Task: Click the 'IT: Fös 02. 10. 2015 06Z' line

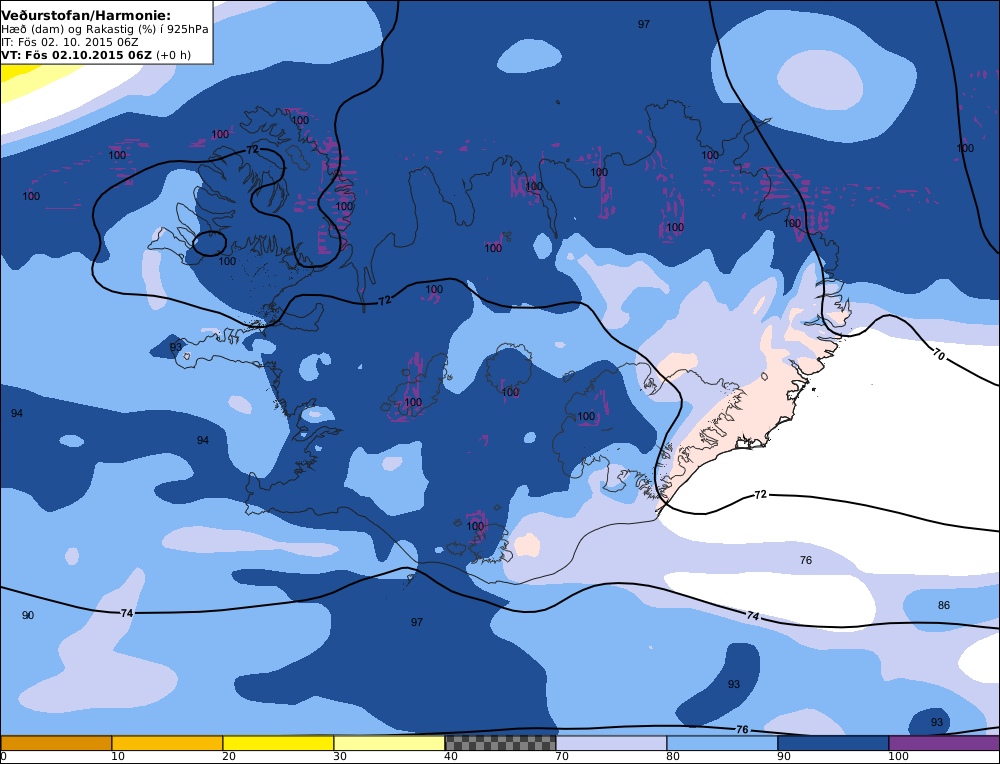Action: coord(70,42)
